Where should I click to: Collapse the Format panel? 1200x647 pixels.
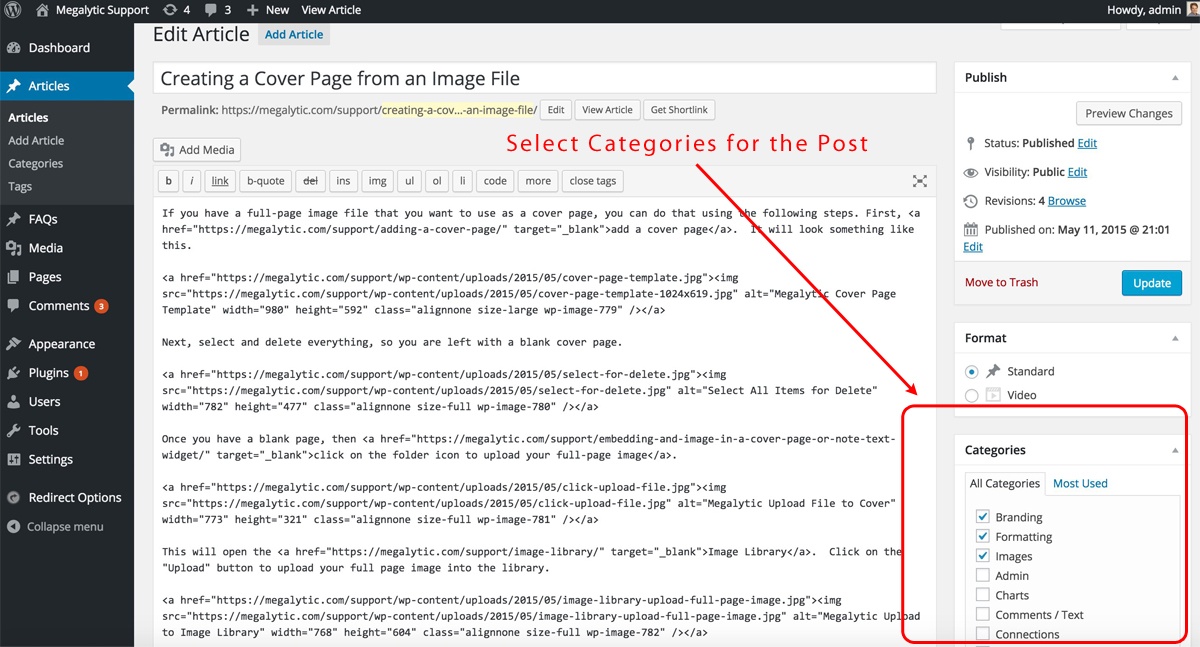(x=1175, y=339)
